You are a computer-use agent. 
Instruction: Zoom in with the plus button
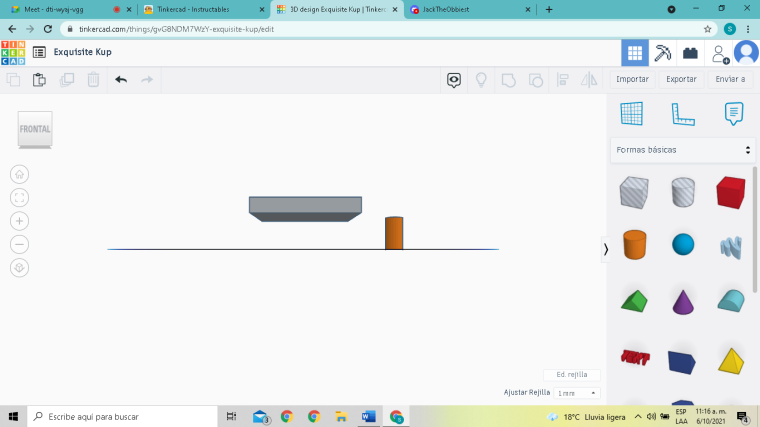[x=19, y=221]
